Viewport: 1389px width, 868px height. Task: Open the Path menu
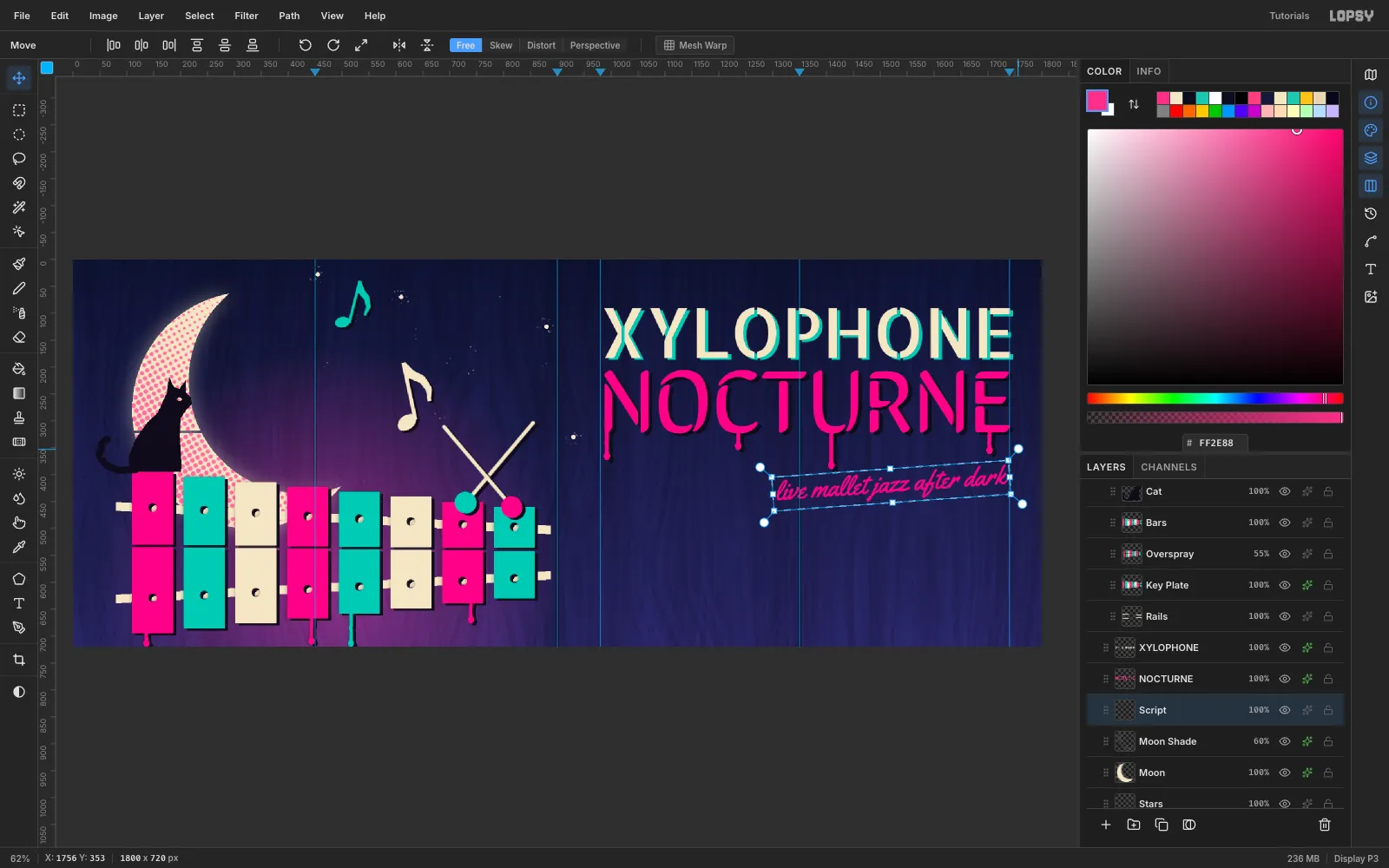[289, 16]
